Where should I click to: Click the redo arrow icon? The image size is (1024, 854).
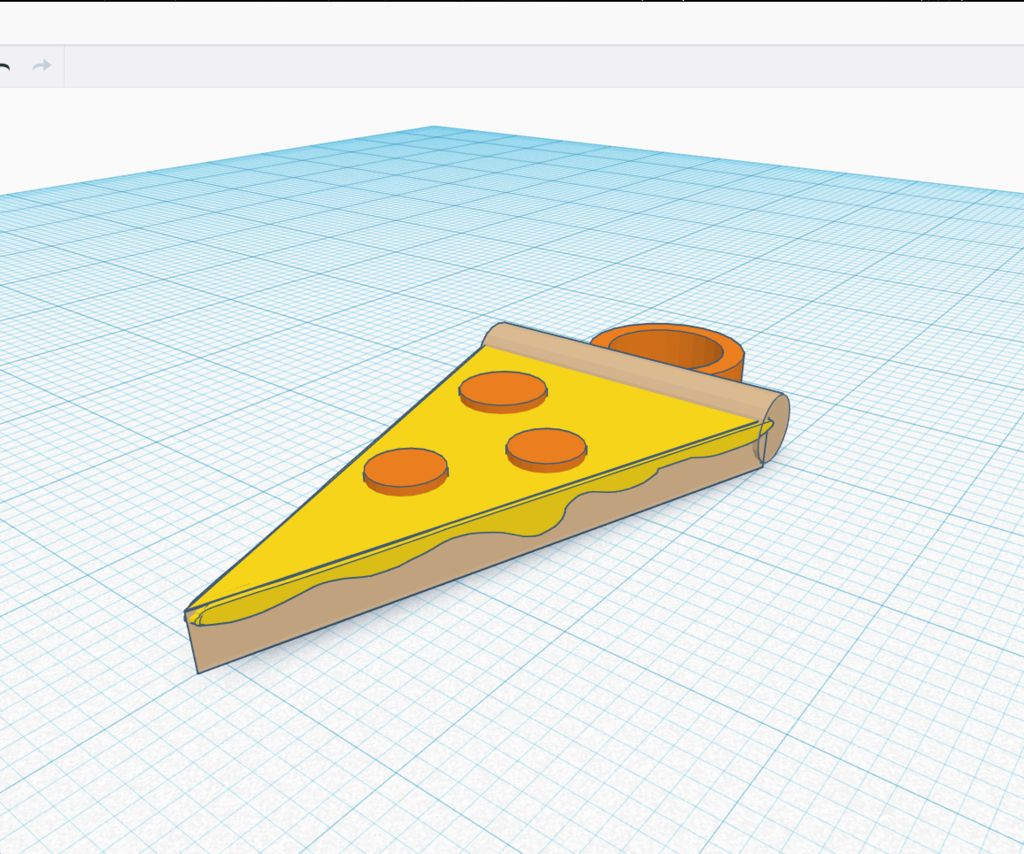[40, 65]
